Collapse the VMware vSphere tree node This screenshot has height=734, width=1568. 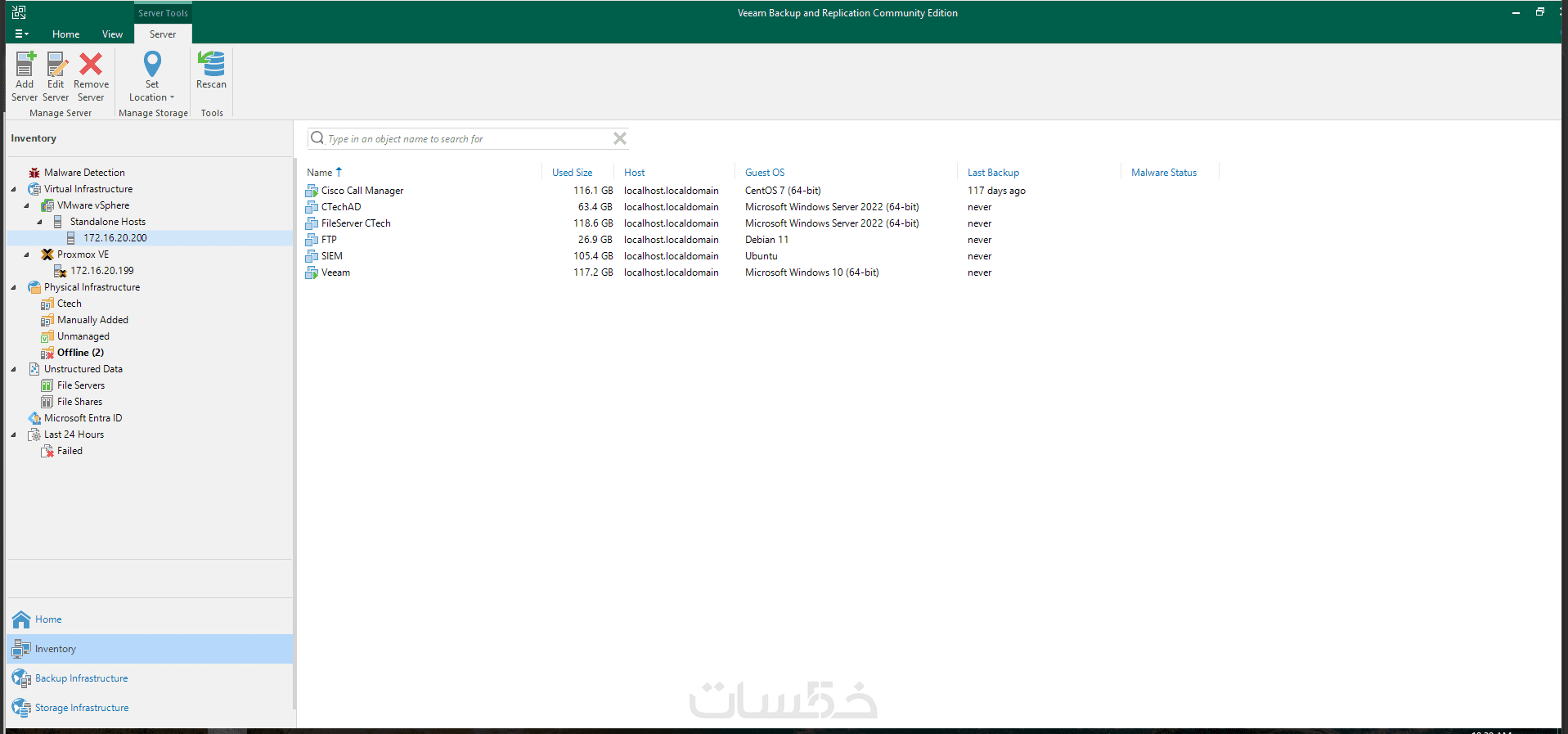click(x=26, y=205)
